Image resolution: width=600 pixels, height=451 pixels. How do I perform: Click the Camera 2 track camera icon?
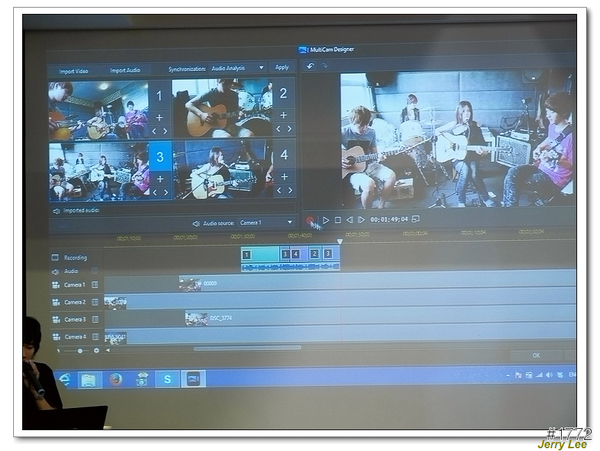(56, 303)
